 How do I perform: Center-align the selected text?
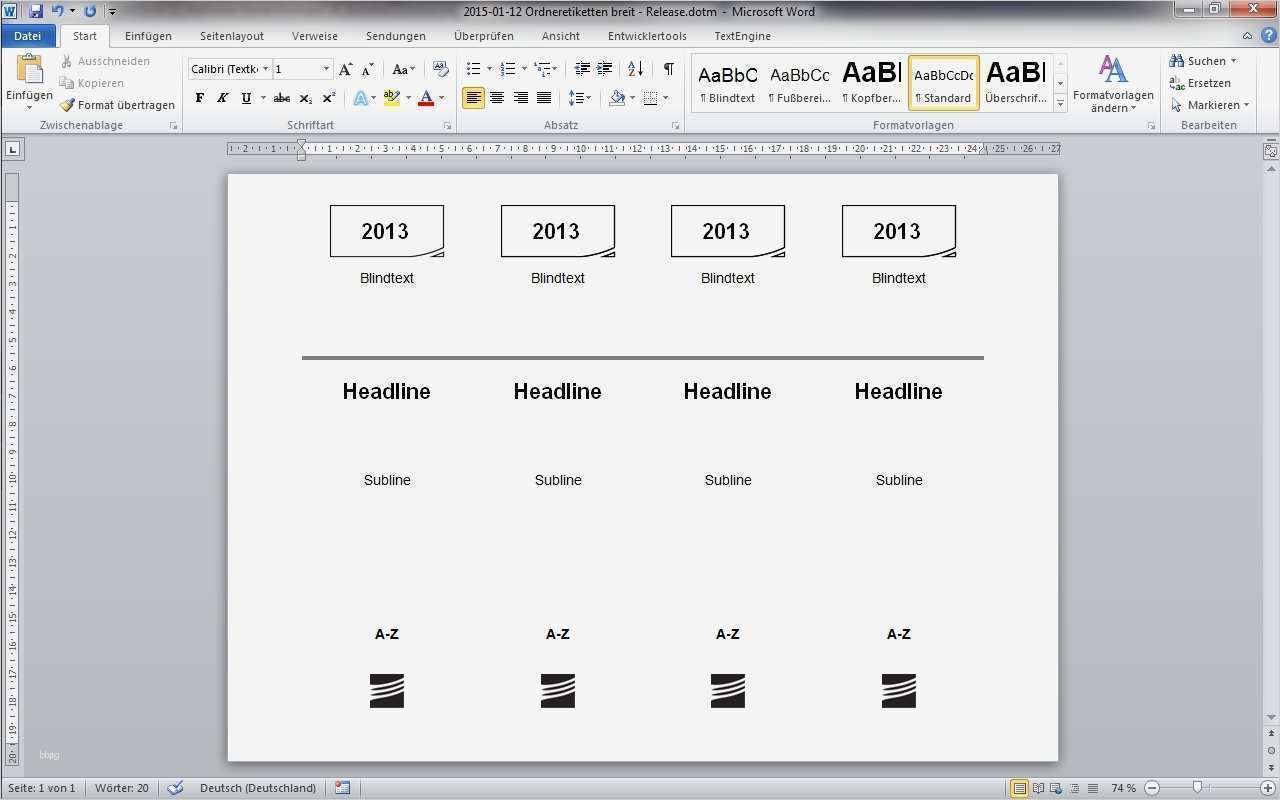click(497, 98)
